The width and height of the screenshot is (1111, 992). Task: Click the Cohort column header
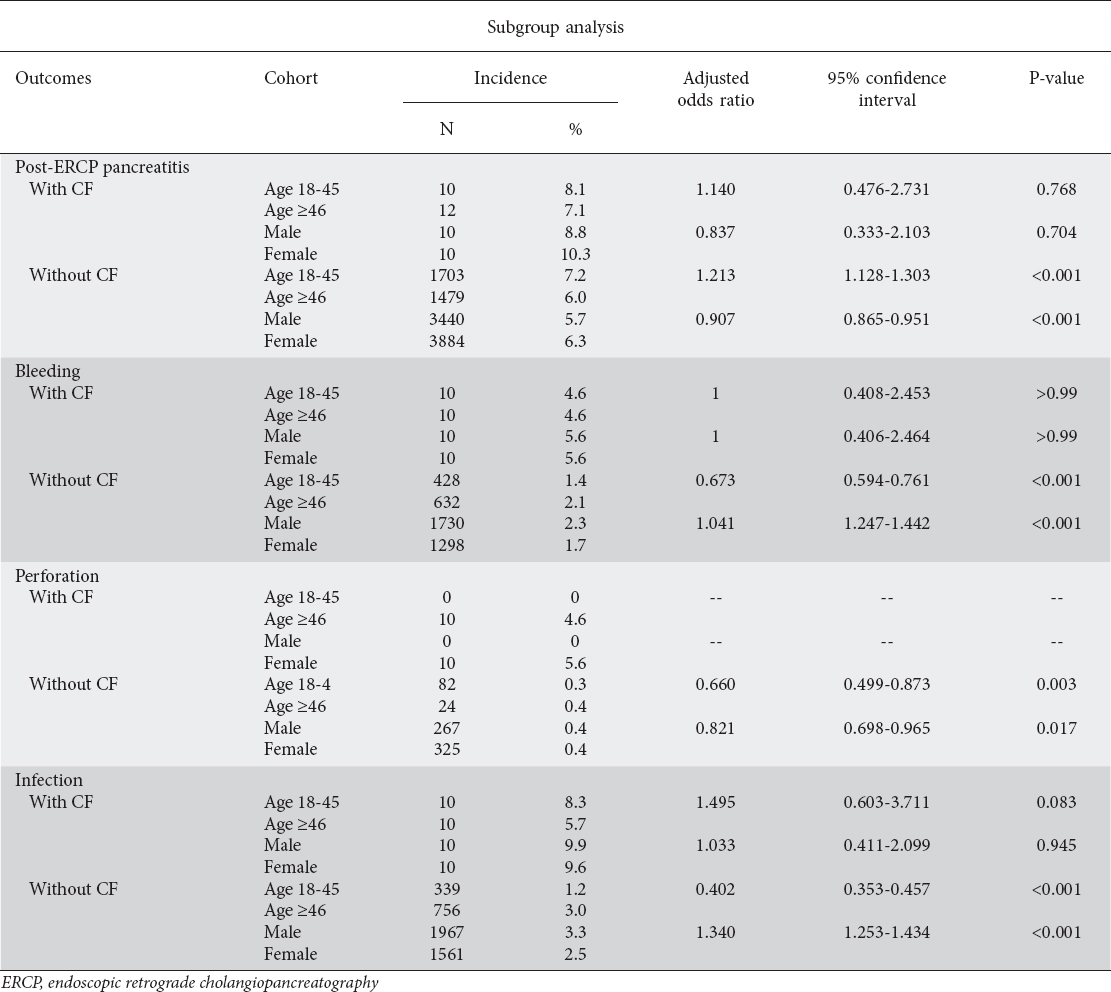291,78
